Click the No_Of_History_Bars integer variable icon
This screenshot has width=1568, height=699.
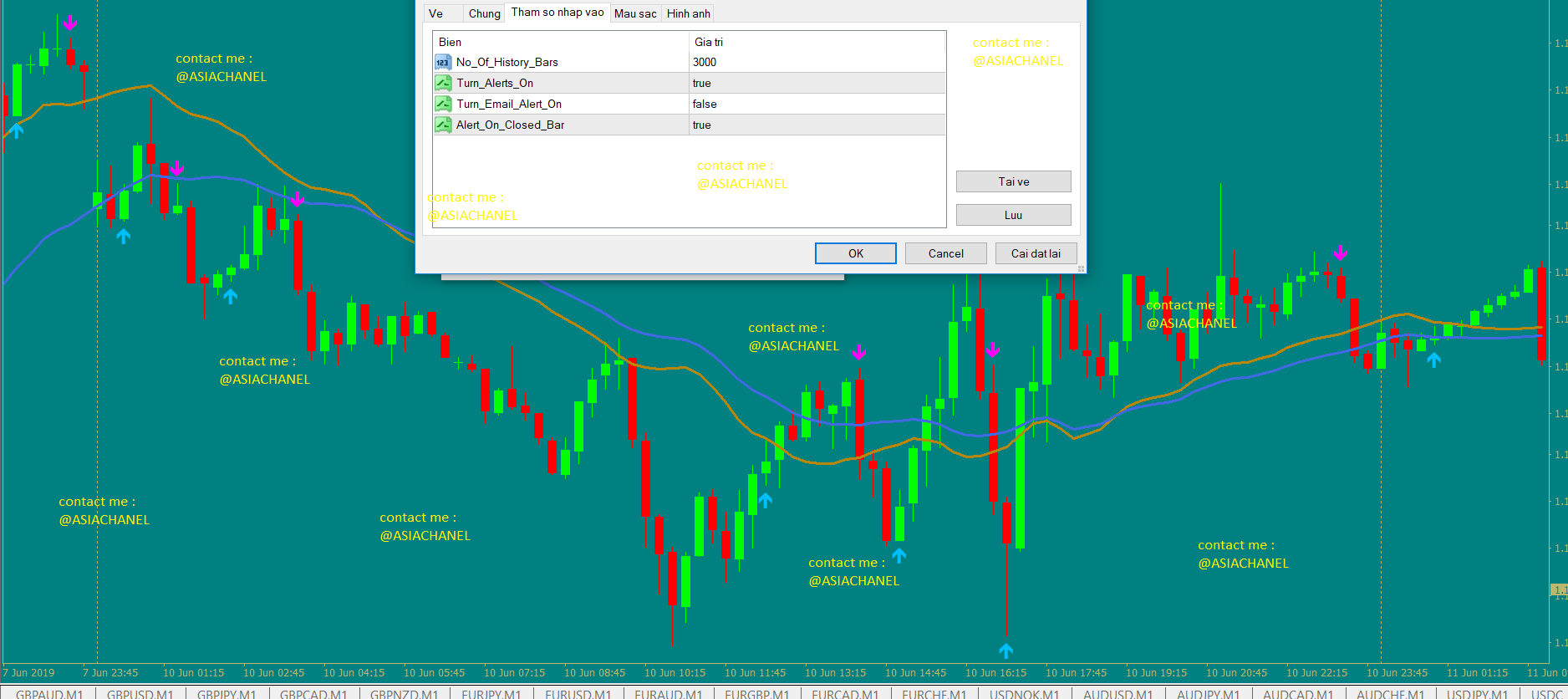click(x=443, y=62)
